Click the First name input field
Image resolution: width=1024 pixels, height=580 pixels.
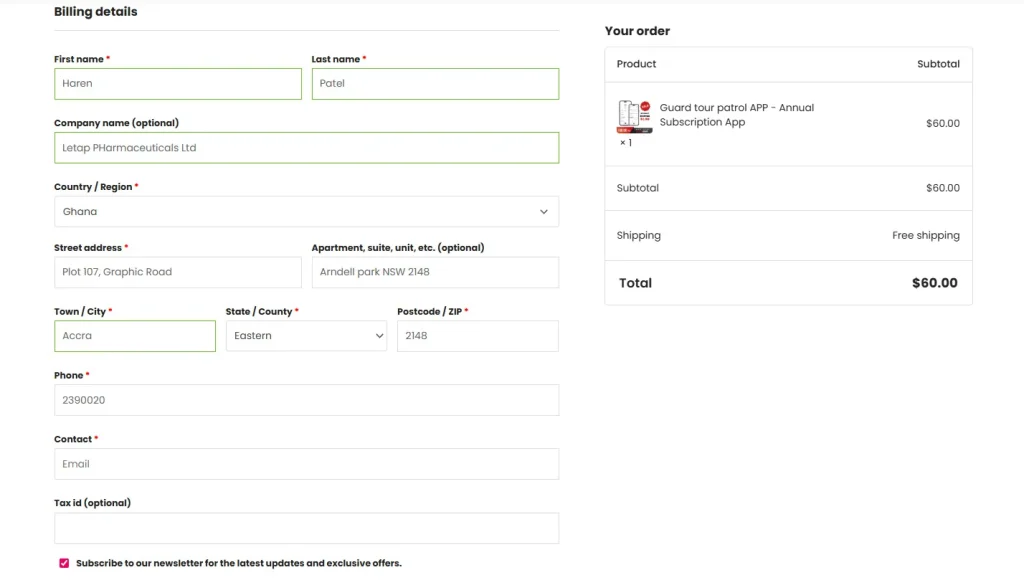click(177, 84)
